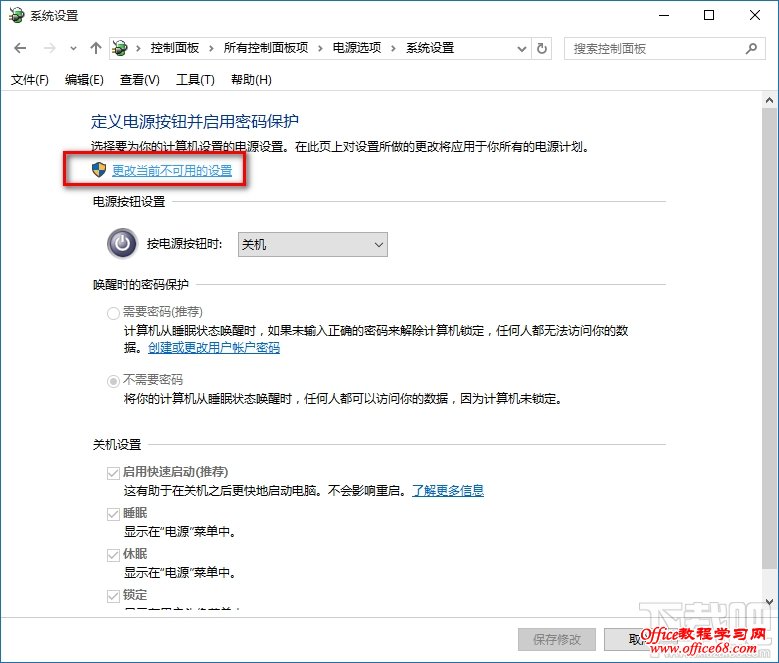Click the vertical scrollbar down arrow

pos(770,601)
